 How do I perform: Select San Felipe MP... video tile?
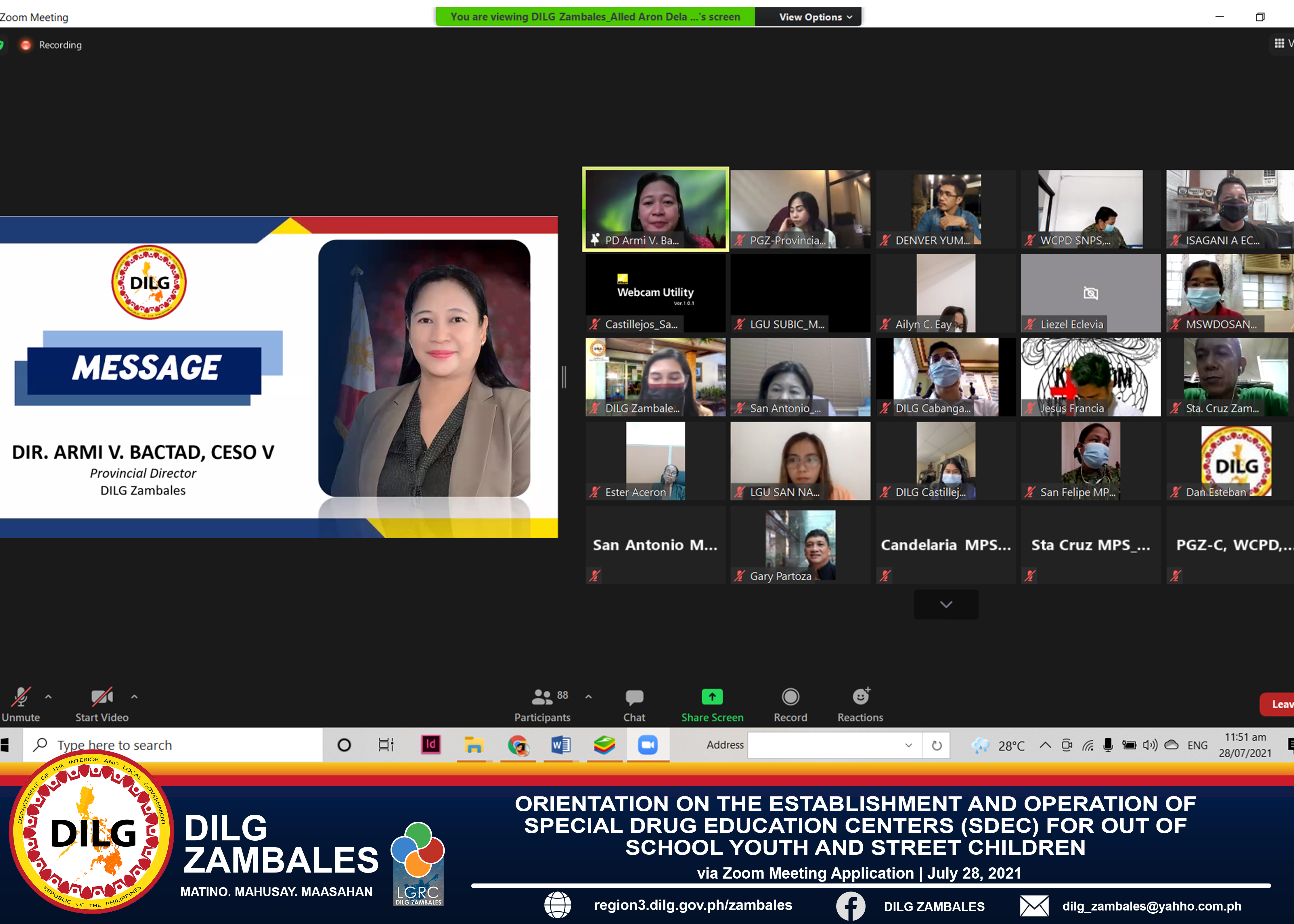pyautogui.click(x=1091, y=461)
